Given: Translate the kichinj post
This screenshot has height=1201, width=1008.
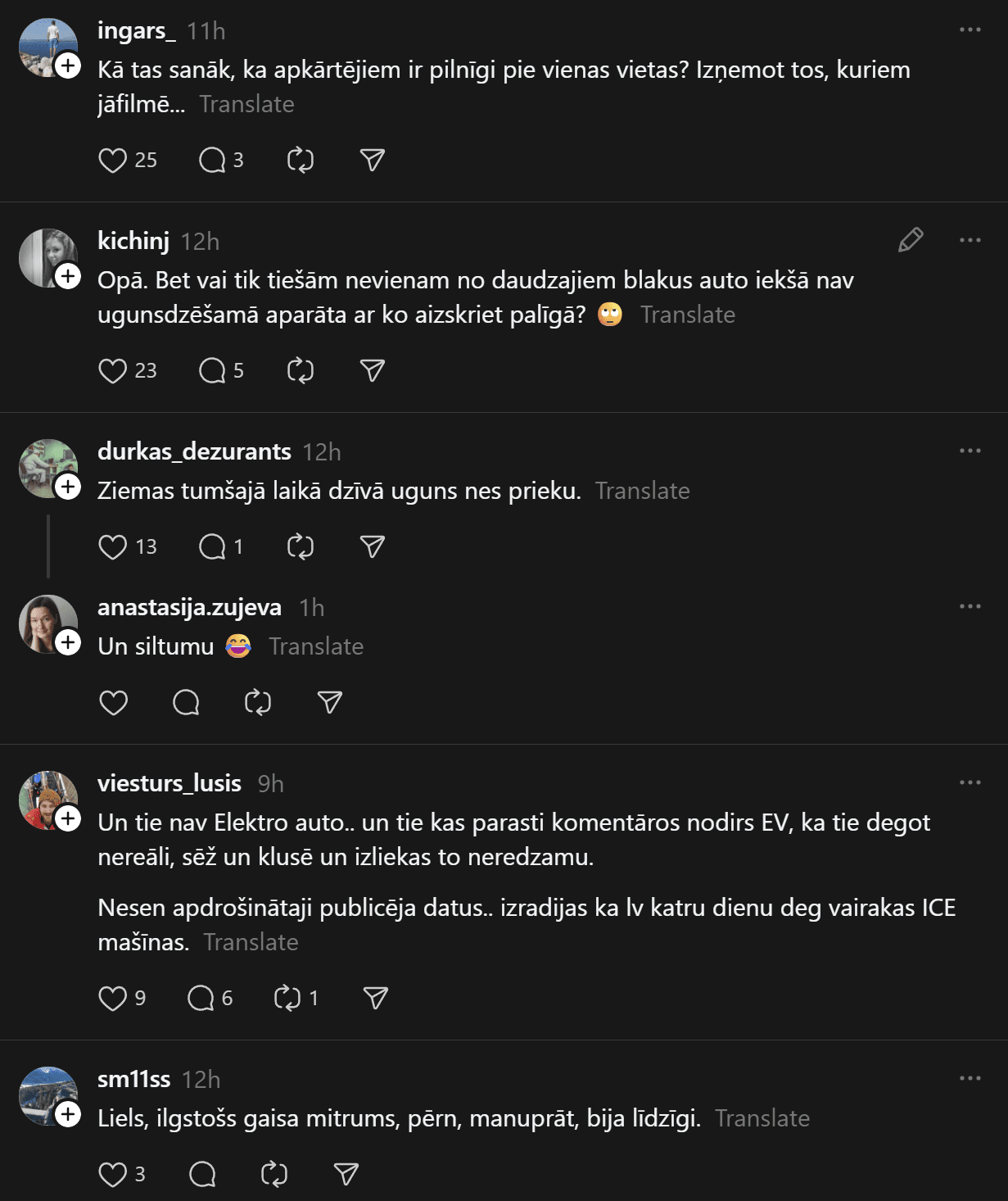Looking at the screenshot, I should (688, 315).
